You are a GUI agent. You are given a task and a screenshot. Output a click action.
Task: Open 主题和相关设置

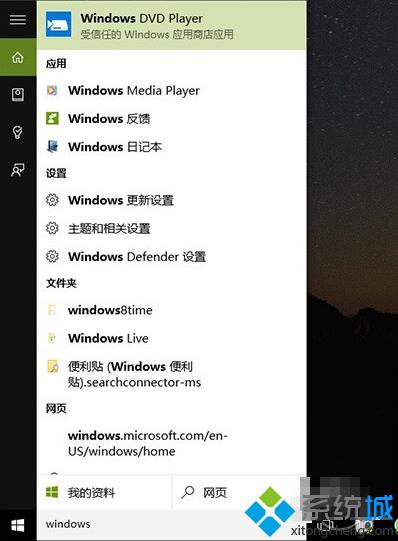[x=171, y=228]
